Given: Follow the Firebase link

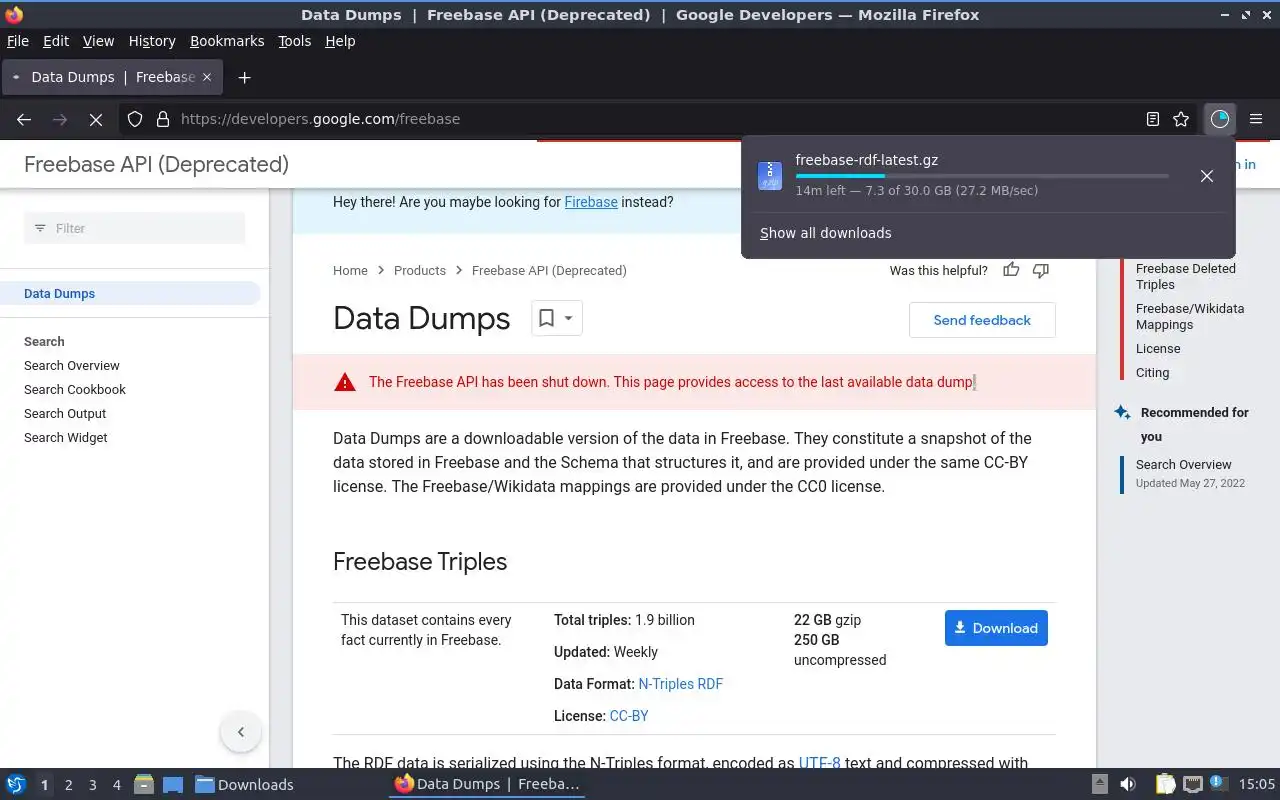Looking at the screenshot, I should coord(591,202).
